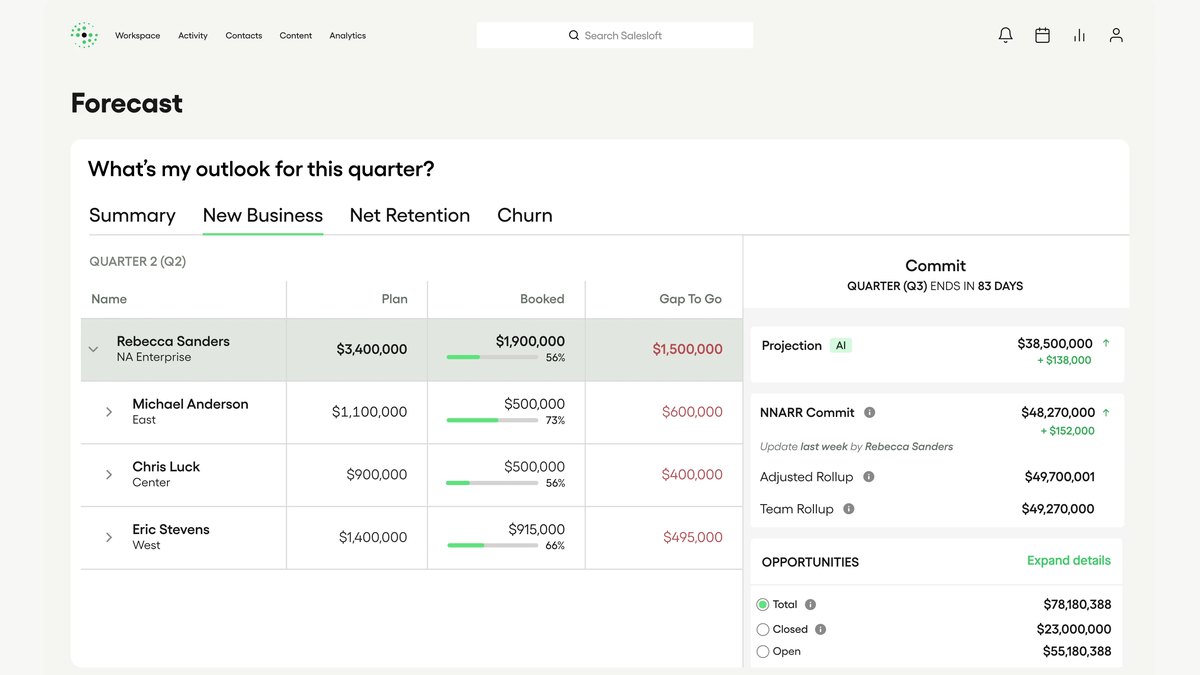This screenshot has height=675, width=1200.
Task: Switch to the Churn tab
Action: (x=525, y=215)
